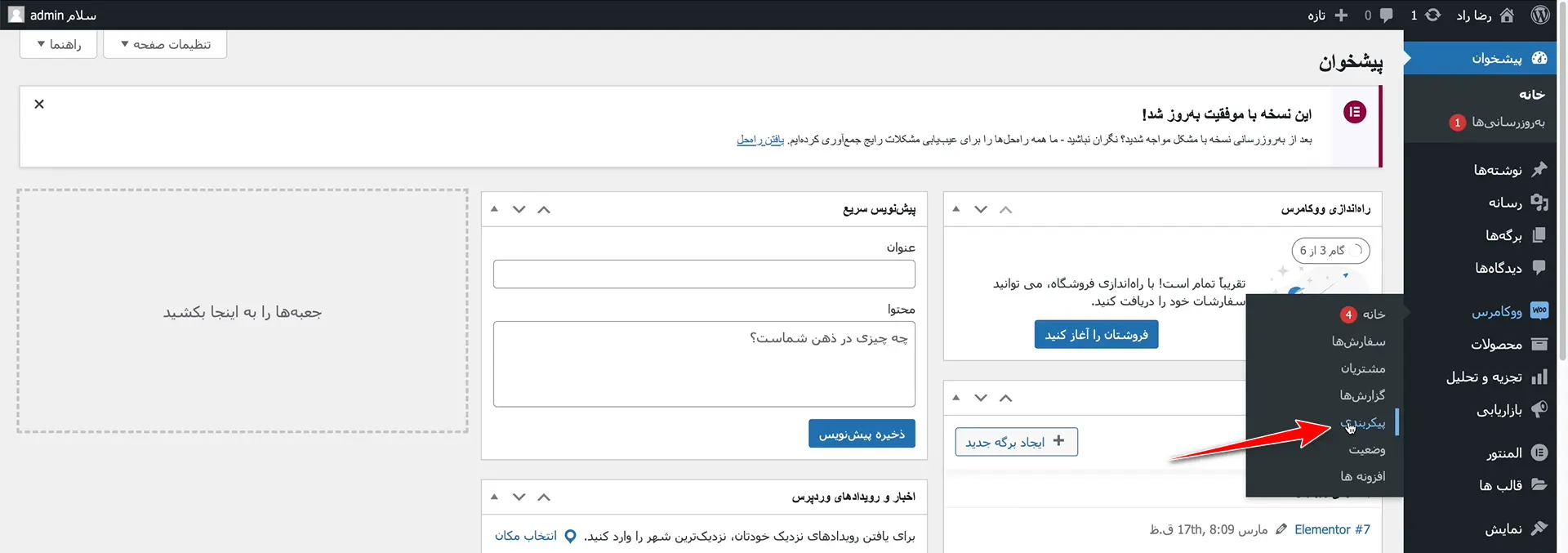Image resolution: width=1568 pixels, height=553 pixels.
Task: Click the انتخاب مکان link
Action: coord(526,536)
